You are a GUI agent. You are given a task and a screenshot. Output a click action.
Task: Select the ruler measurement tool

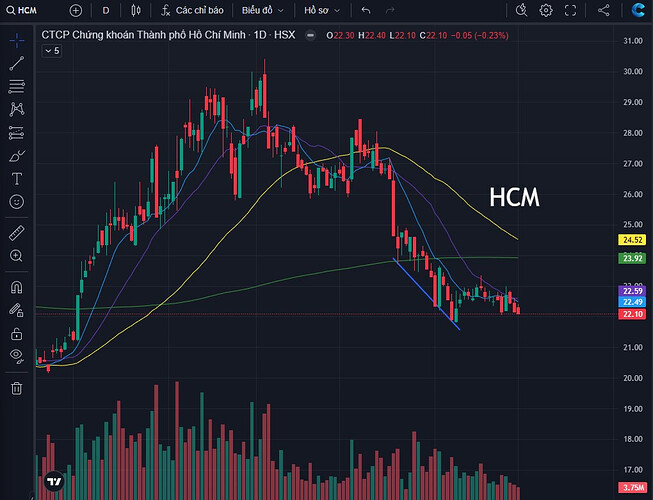(x=17, y=233)
